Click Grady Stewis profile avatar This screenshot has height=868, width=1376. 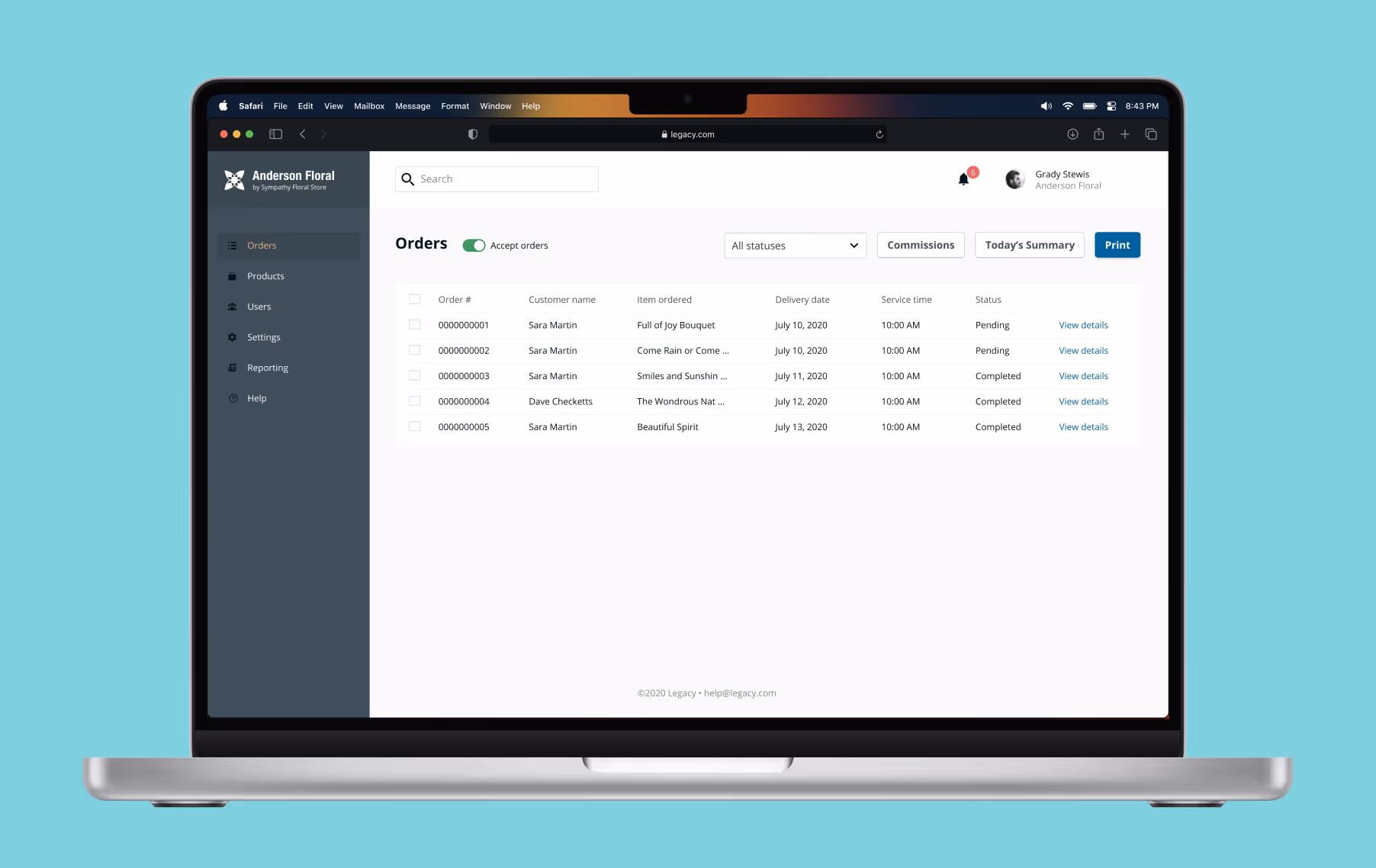click(1014, 179)
